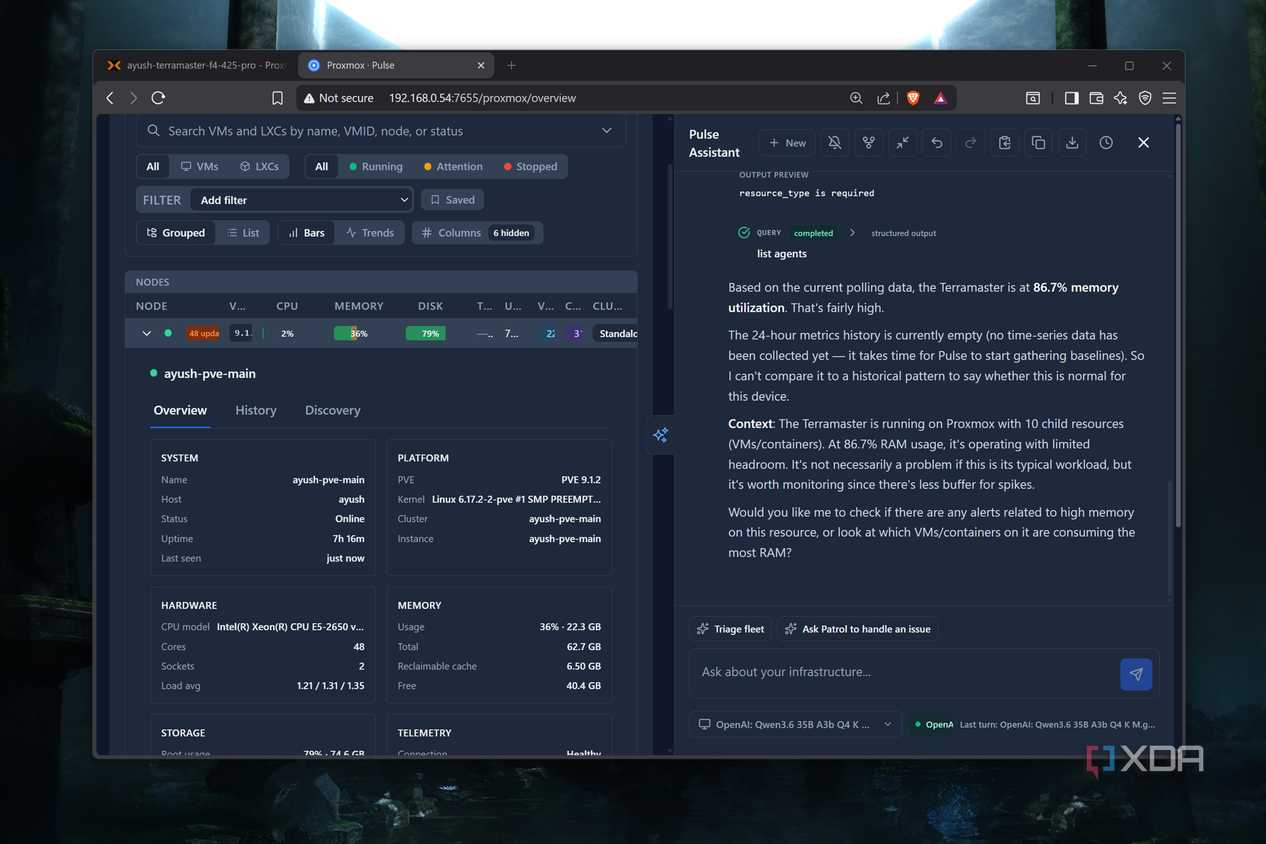Select the LXCs type filter
Image resolution: width=1266 pixels, height=844 pixels.
(259, 166)
